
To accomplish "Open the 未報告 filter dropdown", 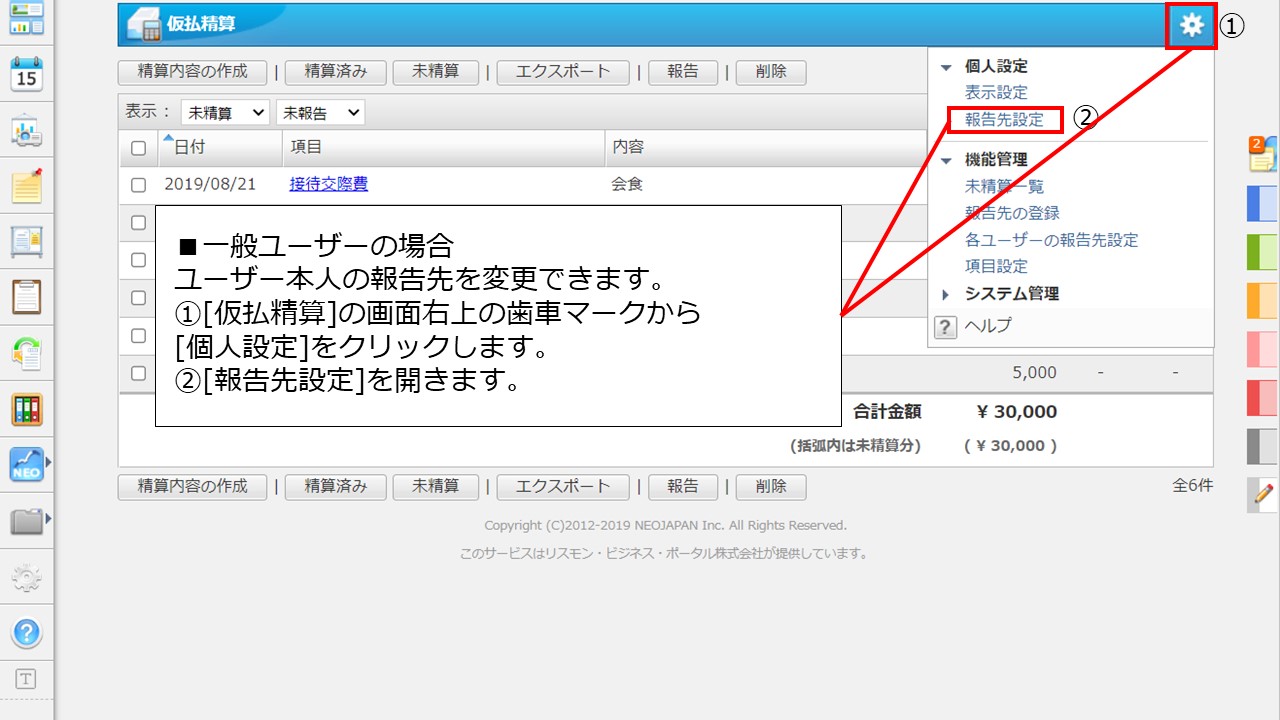I will [x=320, y=113].
